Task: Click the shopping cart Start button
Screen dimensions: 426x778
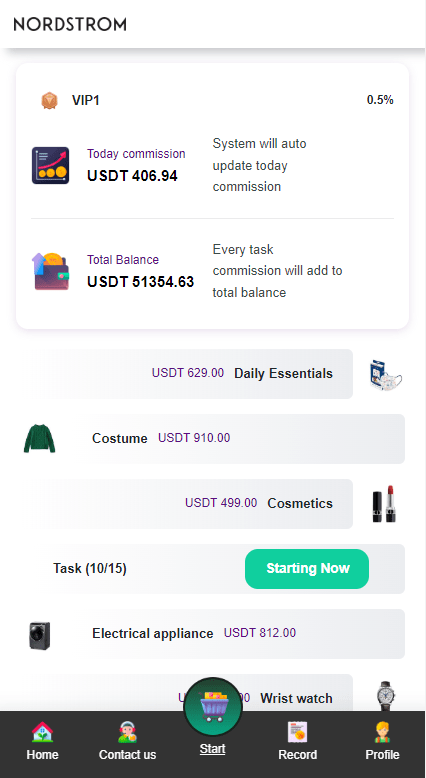Action: (213, 707)
